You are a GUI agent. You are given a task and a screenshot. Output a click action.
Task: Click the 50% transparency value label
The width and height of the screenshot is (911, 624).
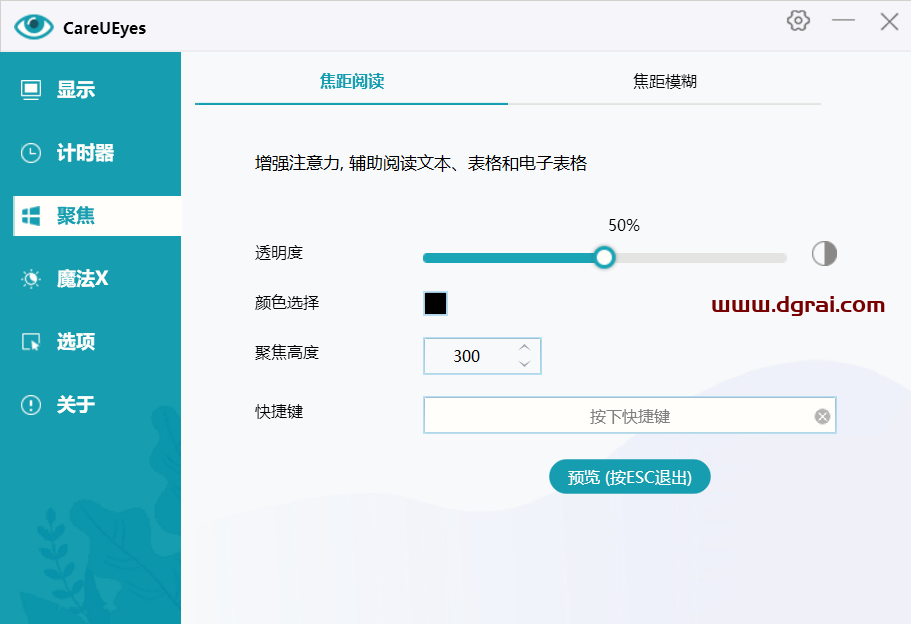(x=623, y=225)
